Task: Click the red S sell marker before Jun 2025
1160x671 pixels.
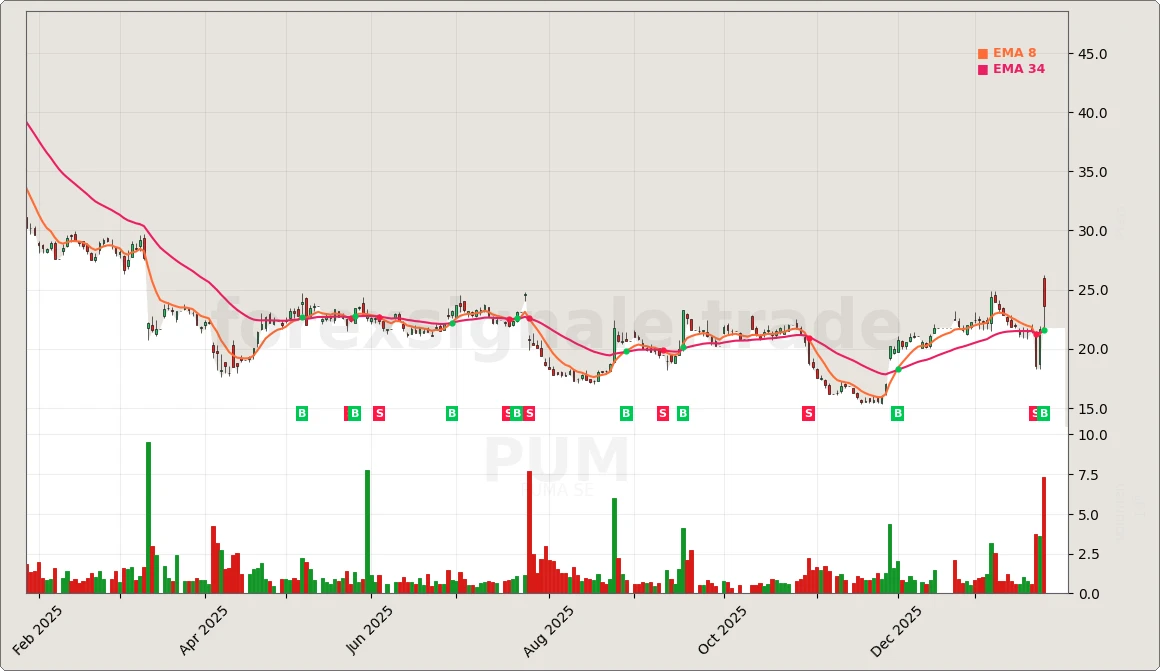Action: tap(378, 413)
